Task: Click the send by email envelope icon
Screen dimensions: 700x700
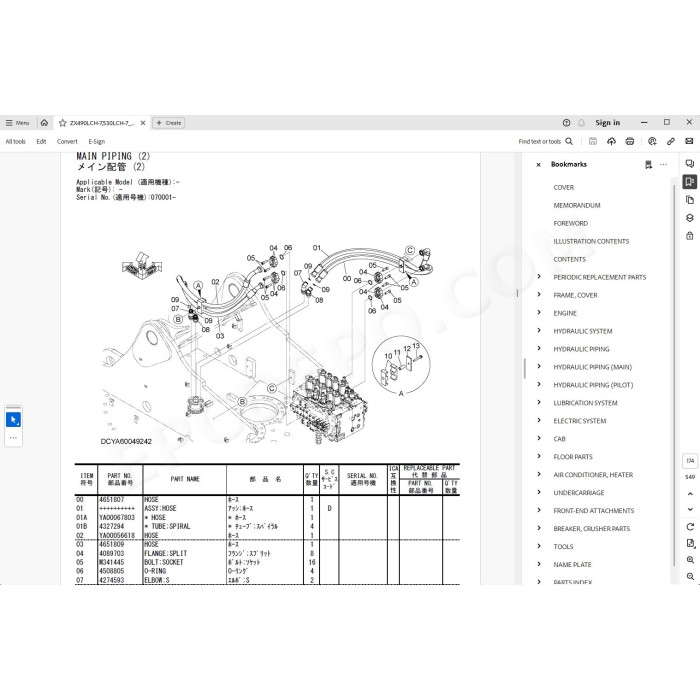Action: [689, 142]
